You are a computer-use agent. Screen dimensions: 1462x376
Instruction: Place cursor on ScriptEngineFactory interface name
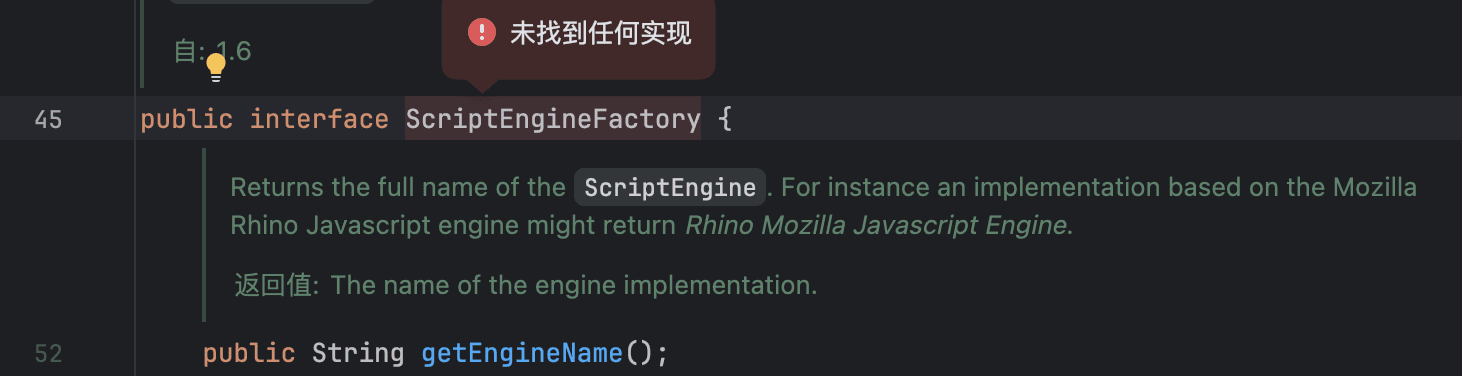pos(553,119)
